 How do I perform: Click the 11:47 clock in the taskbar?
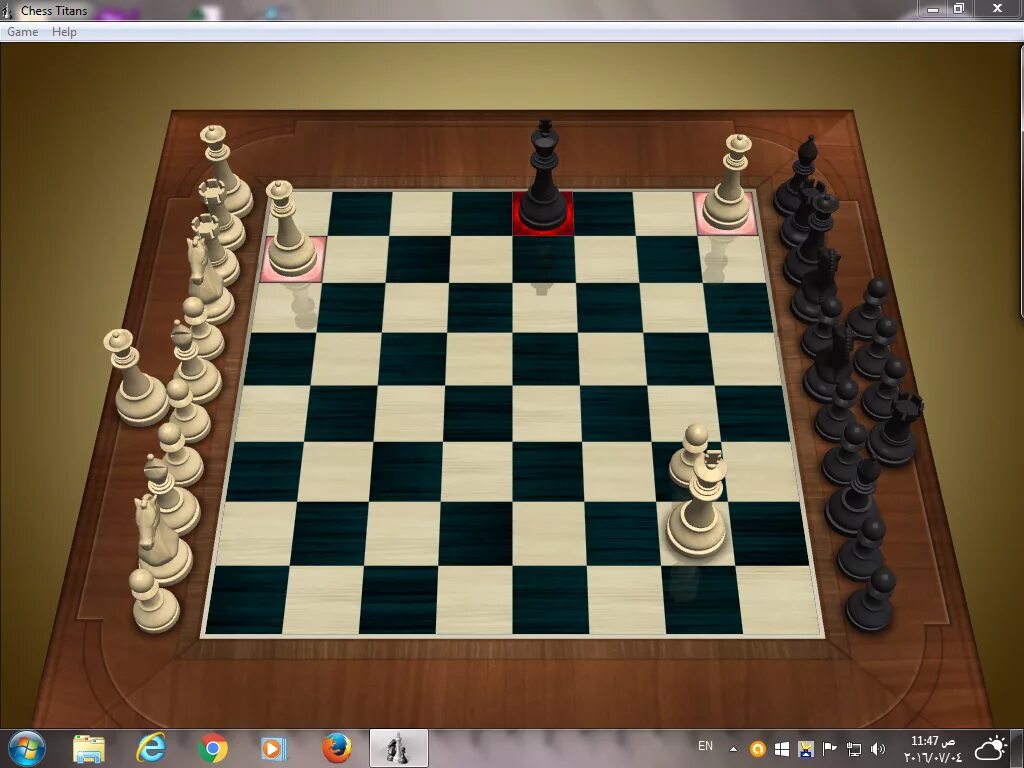coord(933,749)
